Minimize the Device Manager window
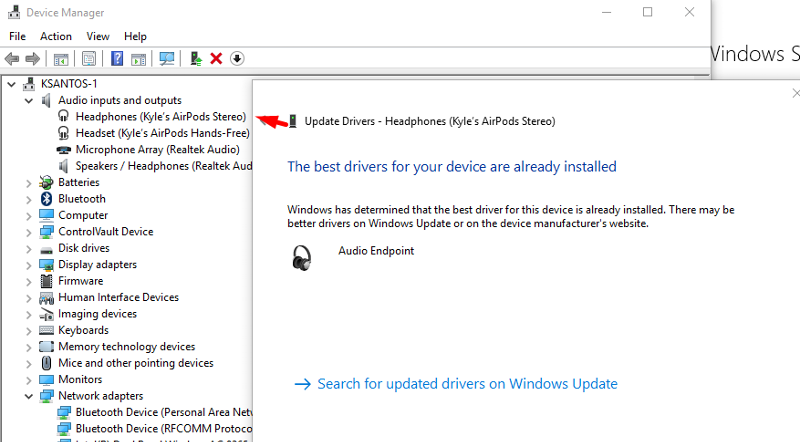Image resolution: width=800 pixels, height=442 pixels. coord(606,12)
